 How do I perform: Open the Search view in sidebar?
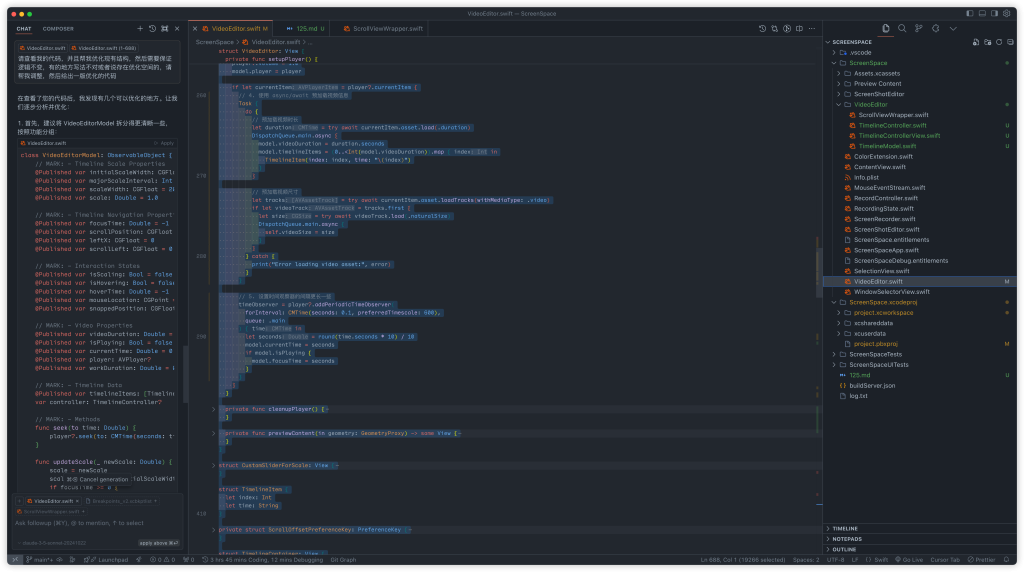pos(903,29)
